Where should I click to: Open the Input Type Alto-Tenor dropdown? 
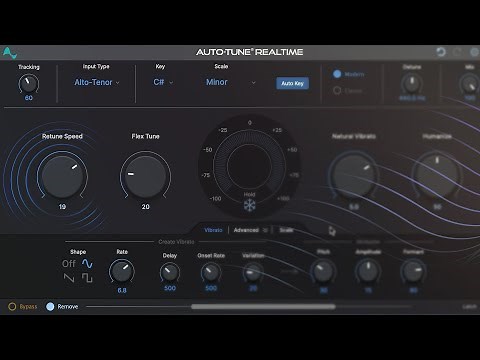[97, 82]
